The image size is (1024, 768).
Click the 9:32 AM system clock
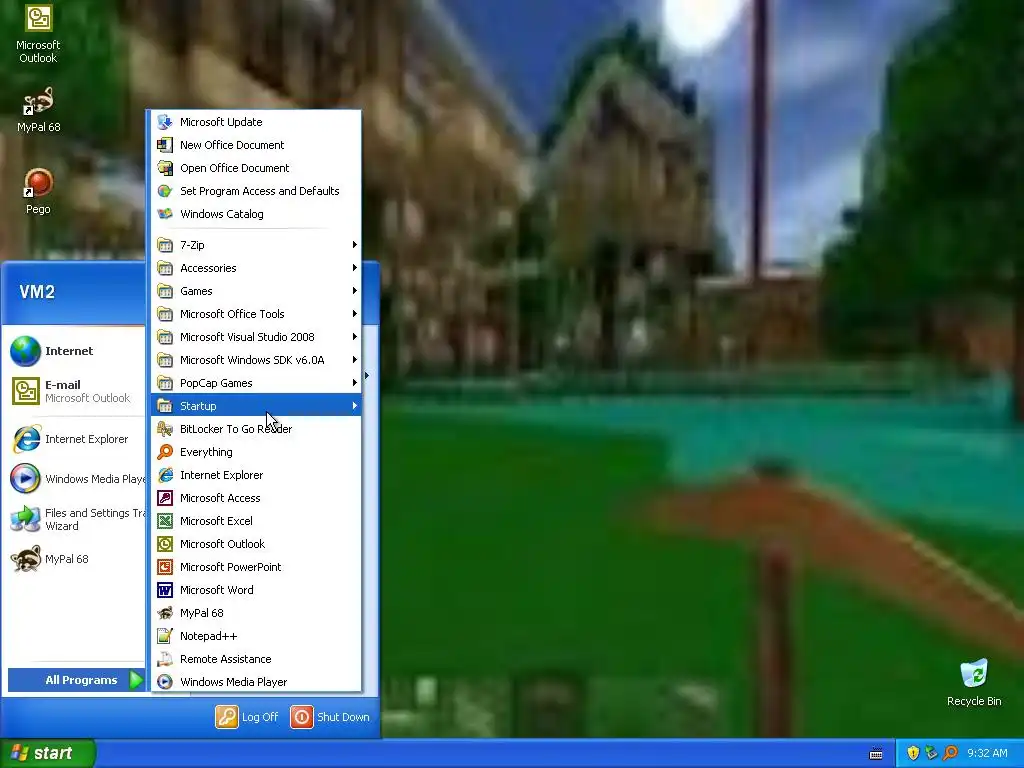[987, 753]
